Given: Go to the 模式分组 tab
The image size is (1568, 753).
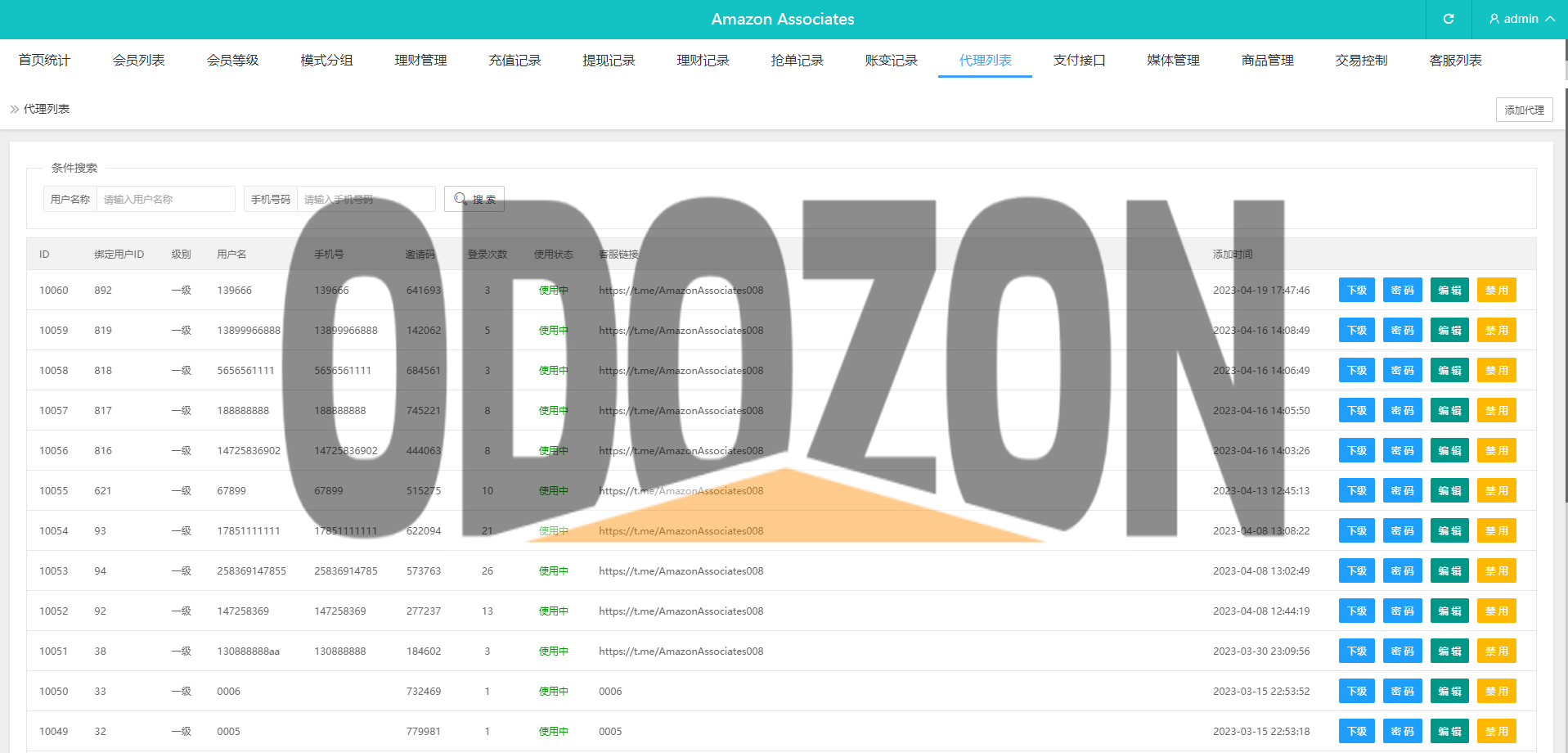Looking at the screenshot, I should pyautogui.click(x=326, y=61).
